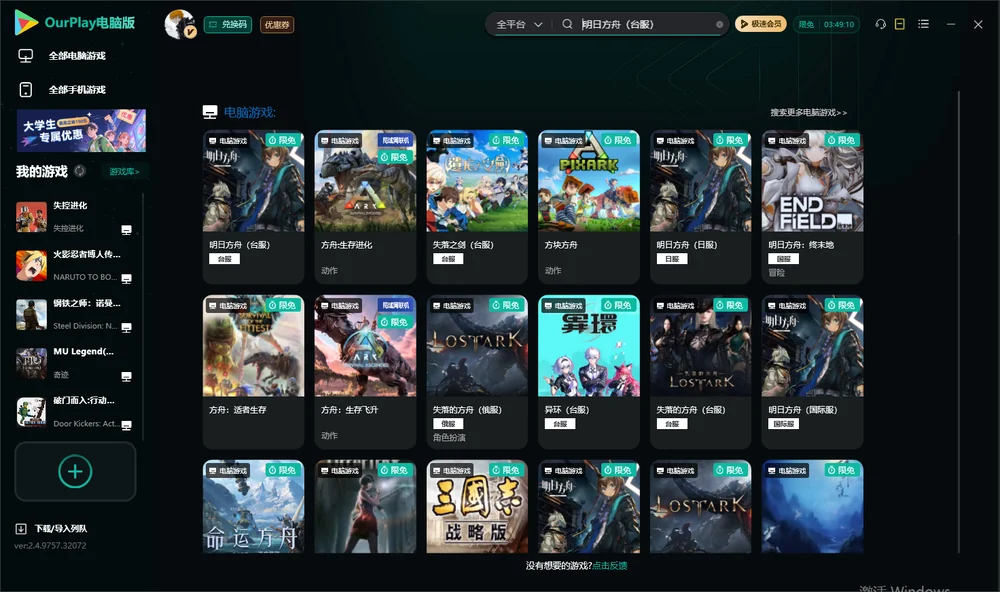Select 钢铁之师 in my games list
The image size is (1000, 592).
click(x=74, y=314)
